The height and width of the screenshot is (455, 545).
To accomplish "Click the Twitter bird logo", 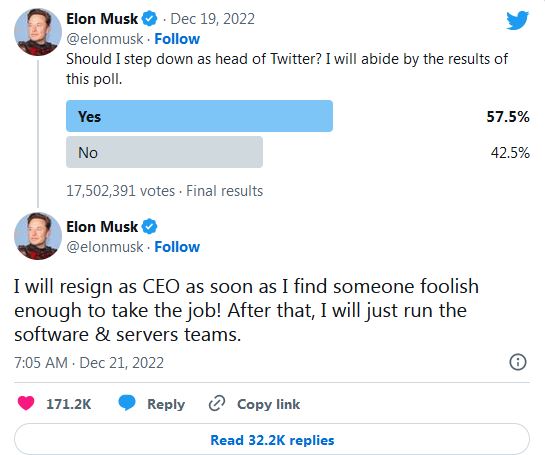I will (x=517, y=21).
